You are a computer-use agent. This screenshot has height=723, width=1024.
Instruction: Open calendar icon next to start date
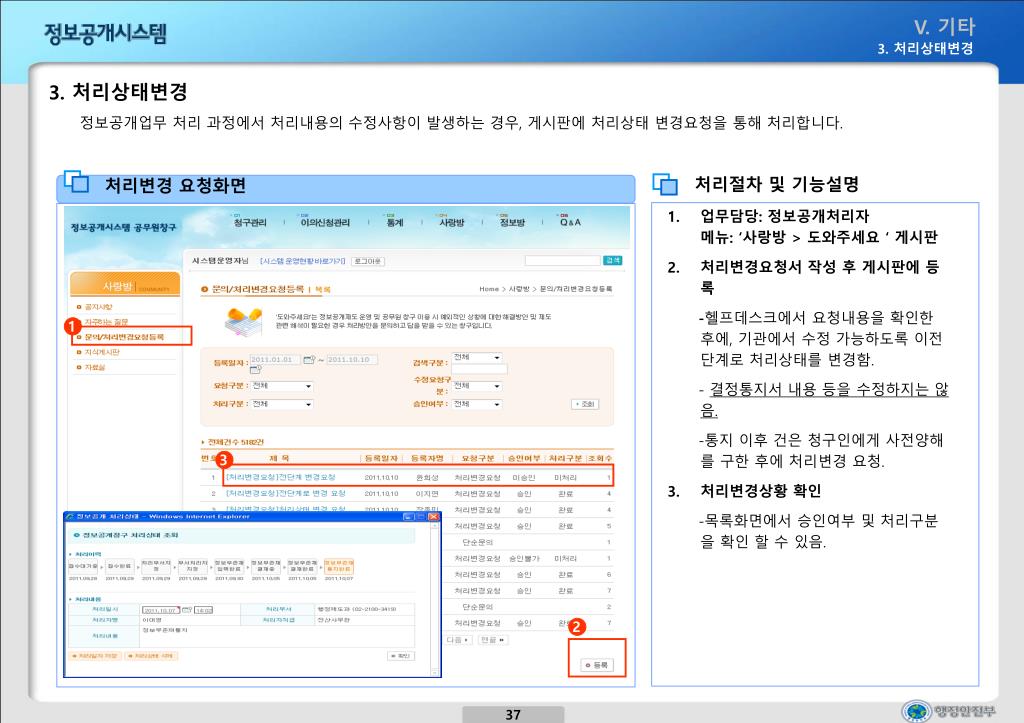click(309, 359)
